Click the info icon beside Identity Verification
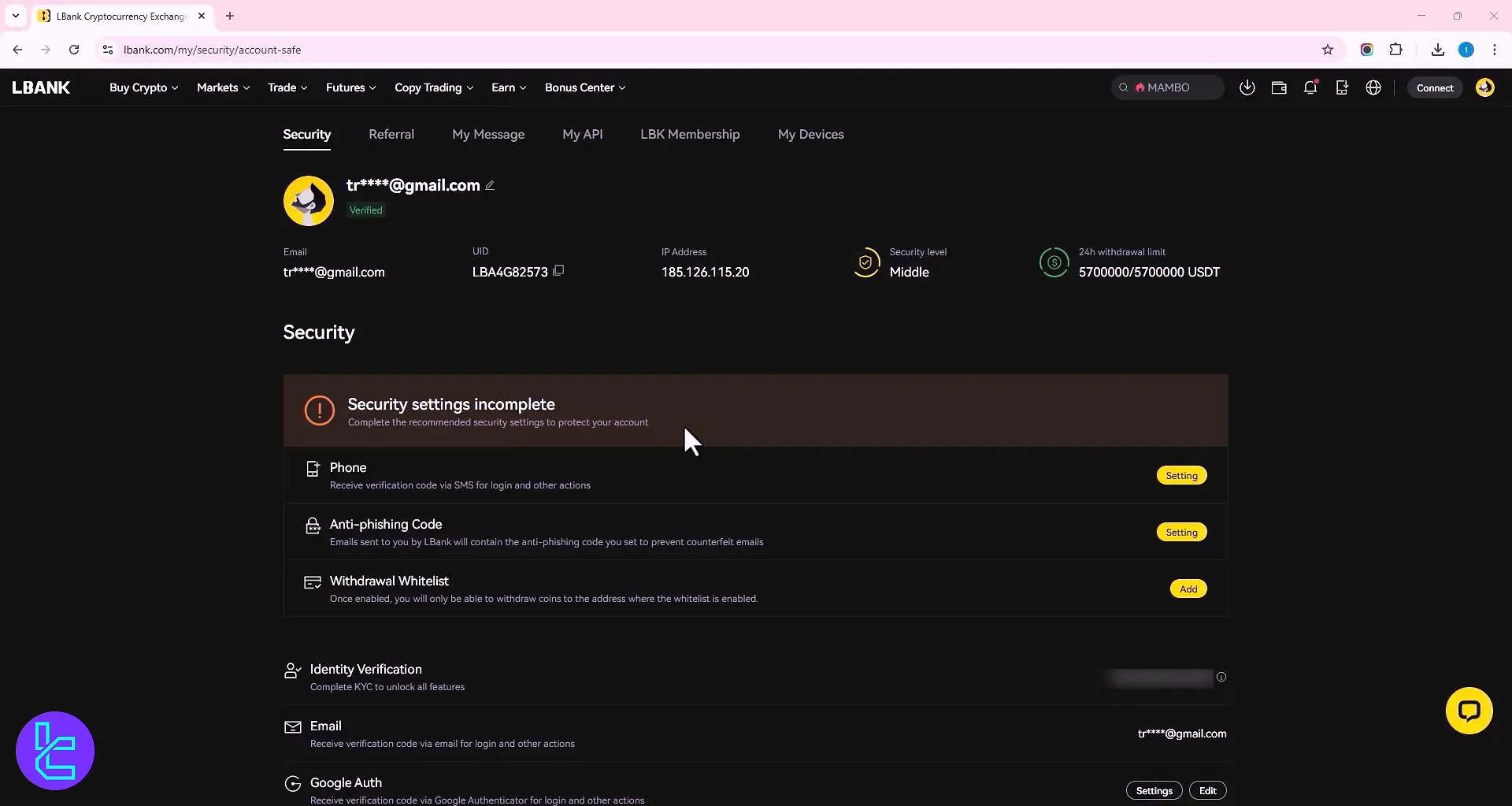This screenshot has height=806, width=1512. pos(1221,677)
